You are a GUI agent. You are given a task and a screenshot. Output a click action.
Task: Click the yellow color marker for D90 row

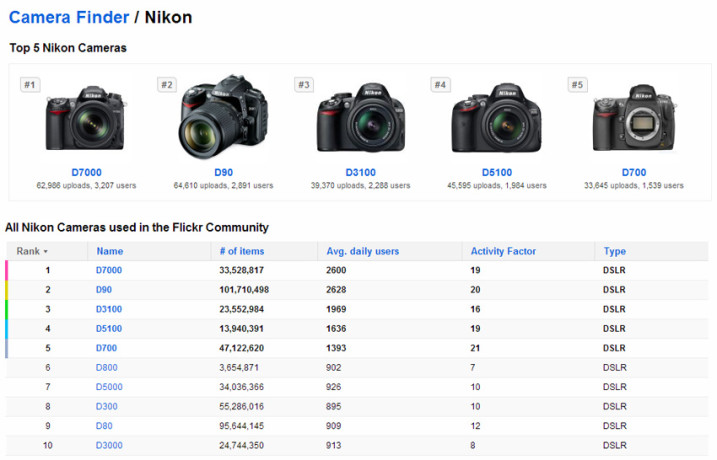coord(6,290)
